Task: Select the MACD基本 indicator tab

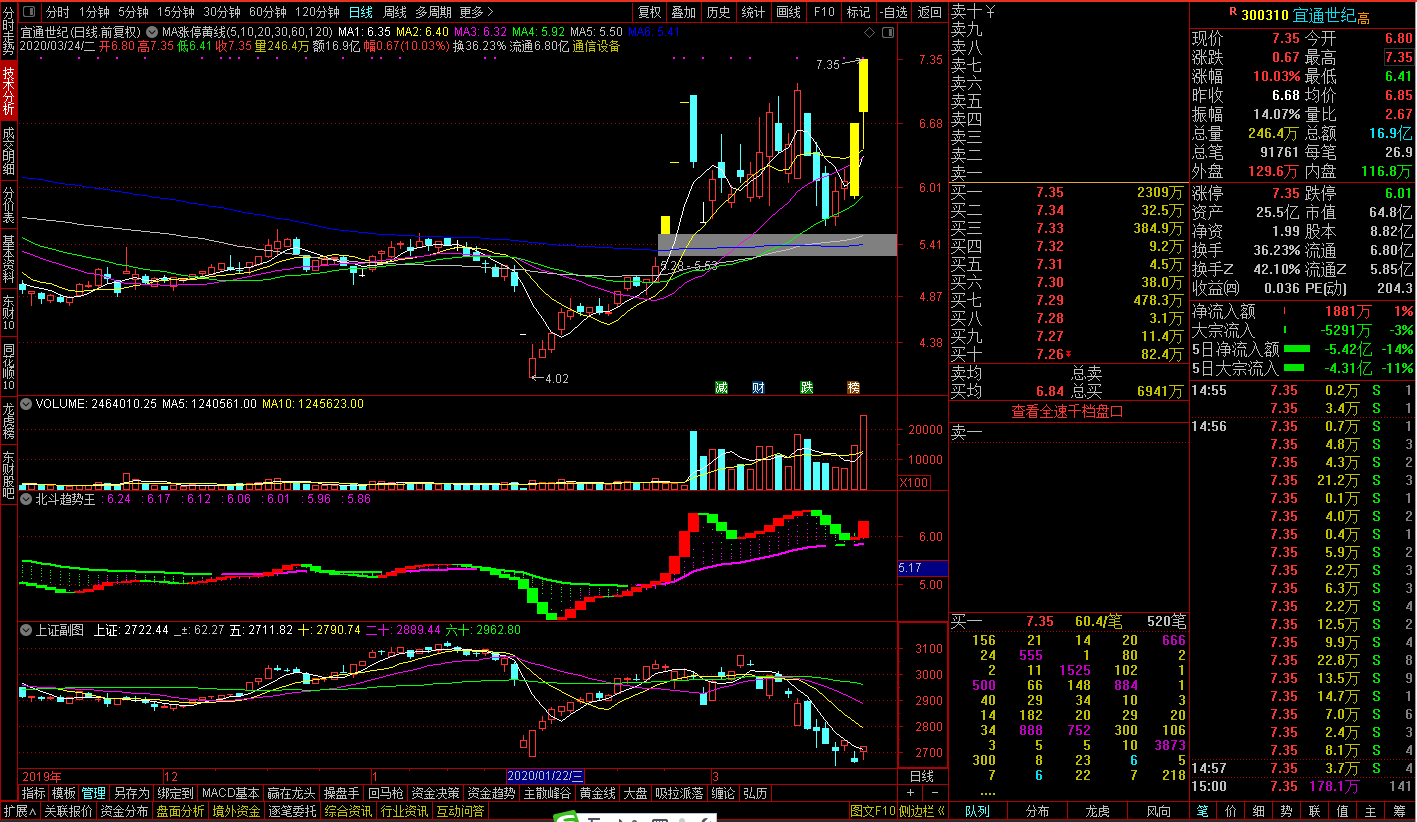Action: 230,793
